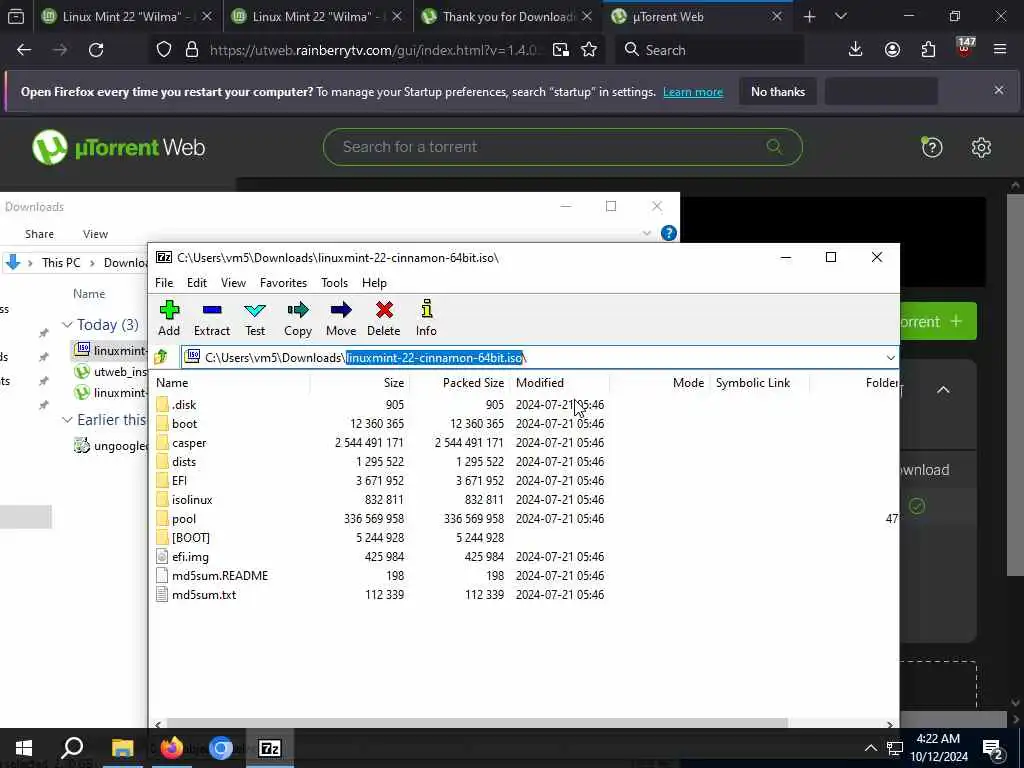Select utweb installer file in Explorer
1024x768 pixels.
pos(110,372)
